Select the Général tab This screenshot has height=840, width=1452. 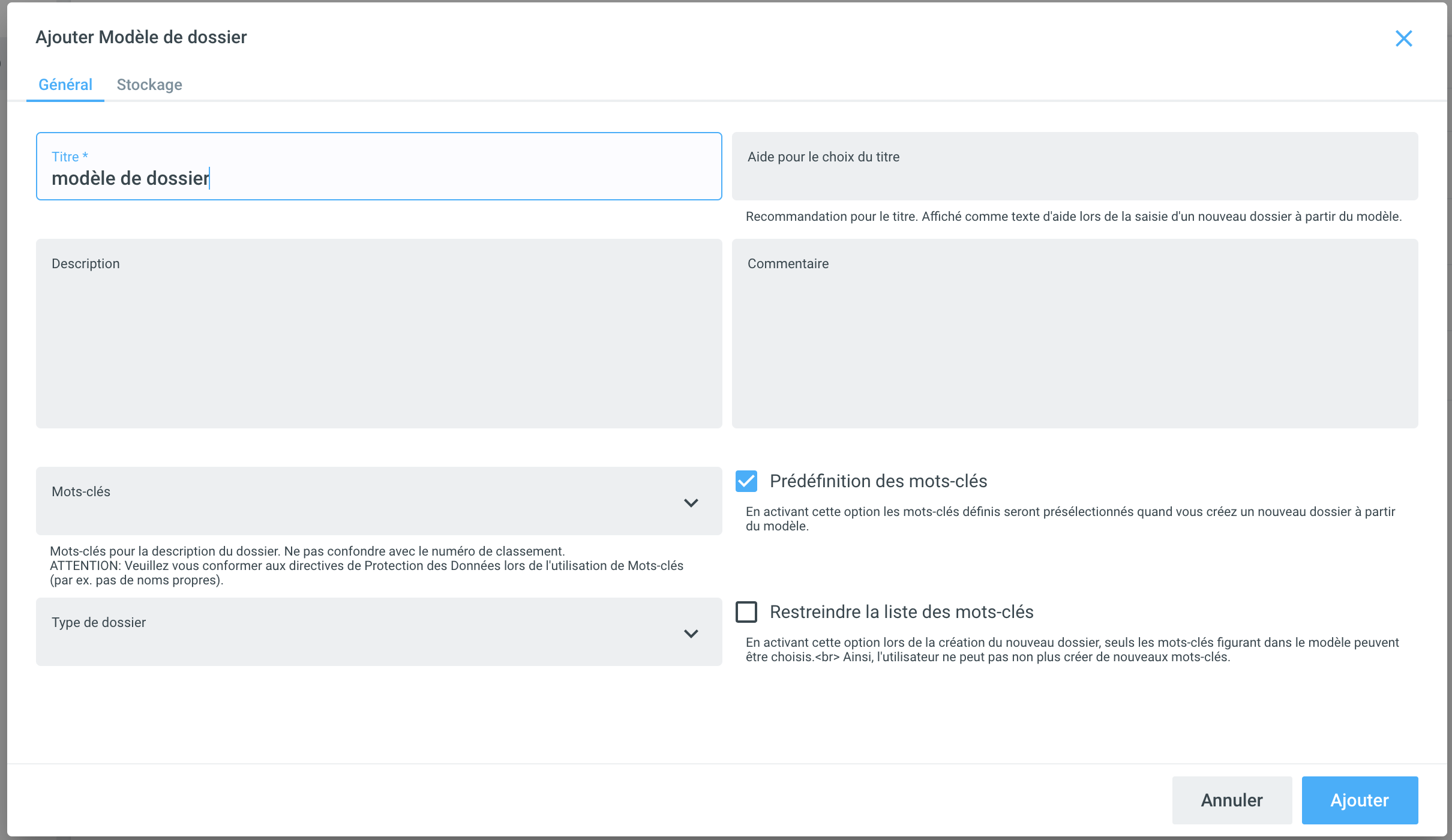pos(65,85)
